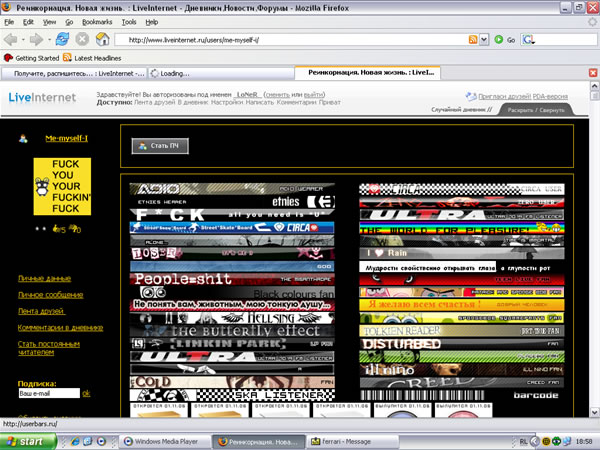This screenshot has height=450, width=600.
Task: Expand the address bar history dropdown
Action: 484,39
